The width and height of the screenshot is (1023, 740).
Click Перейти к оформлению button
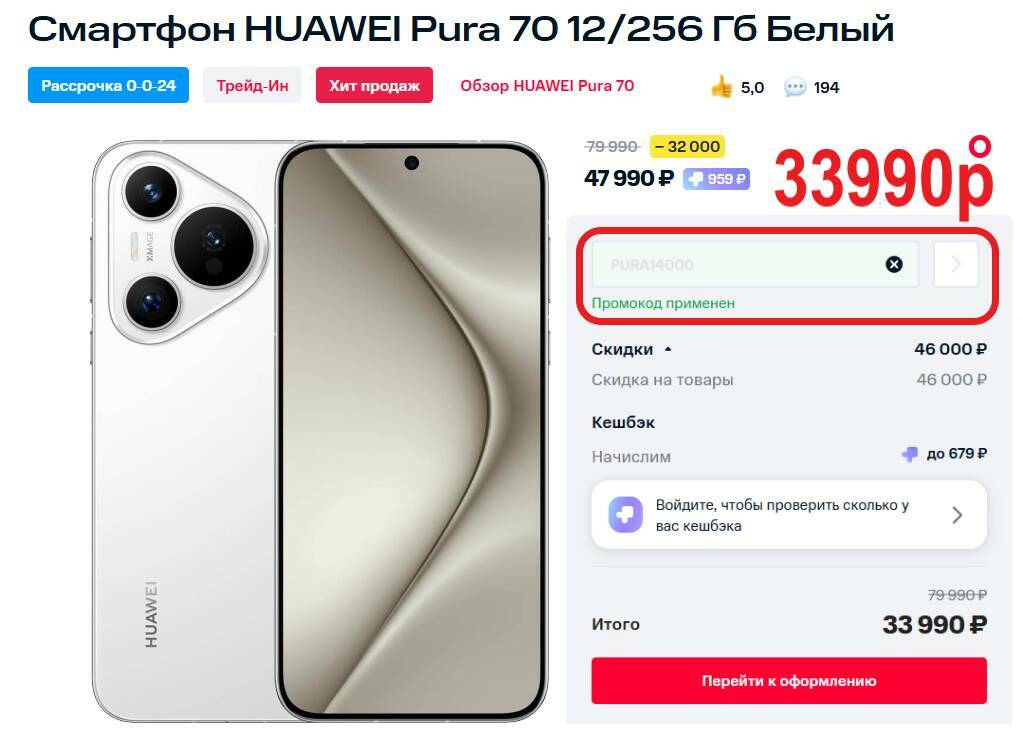click(x=789, y=681)
